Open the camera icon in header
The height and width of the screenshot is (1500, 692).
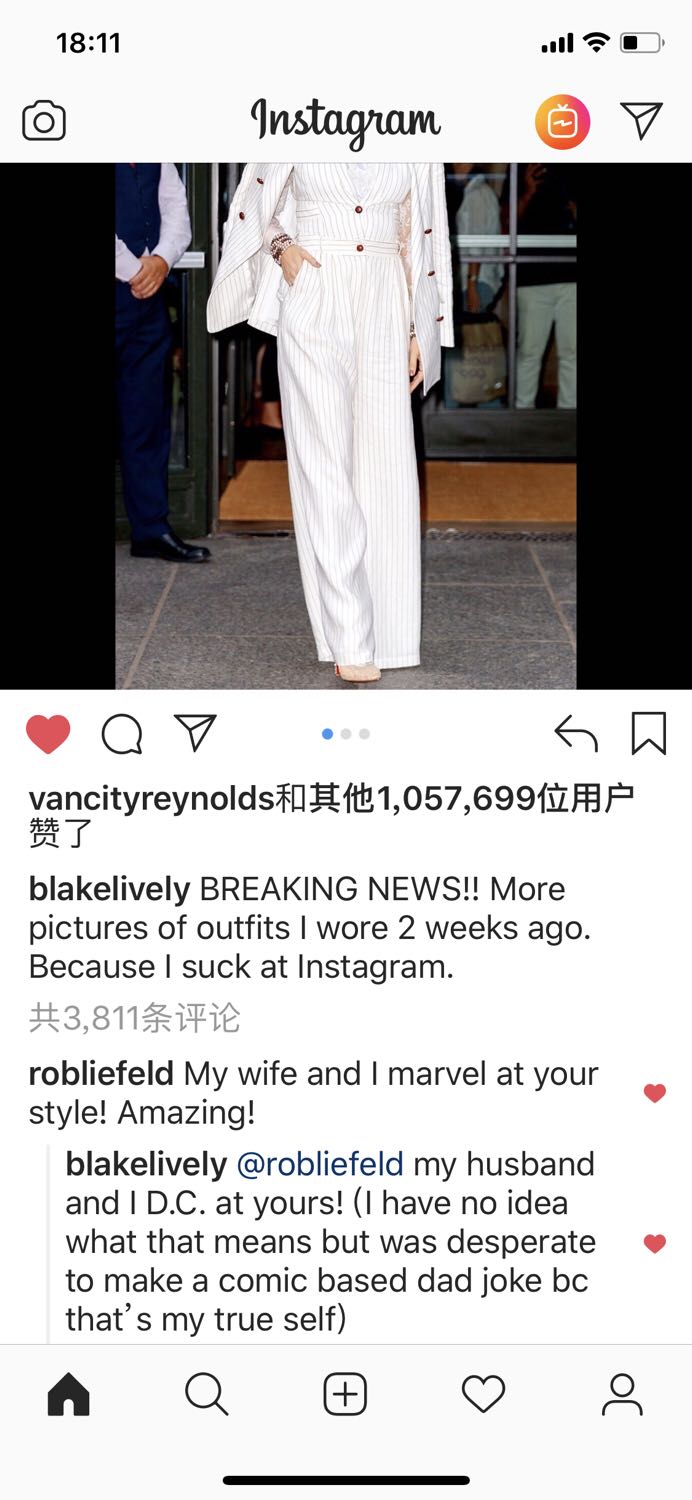[44, 122]
